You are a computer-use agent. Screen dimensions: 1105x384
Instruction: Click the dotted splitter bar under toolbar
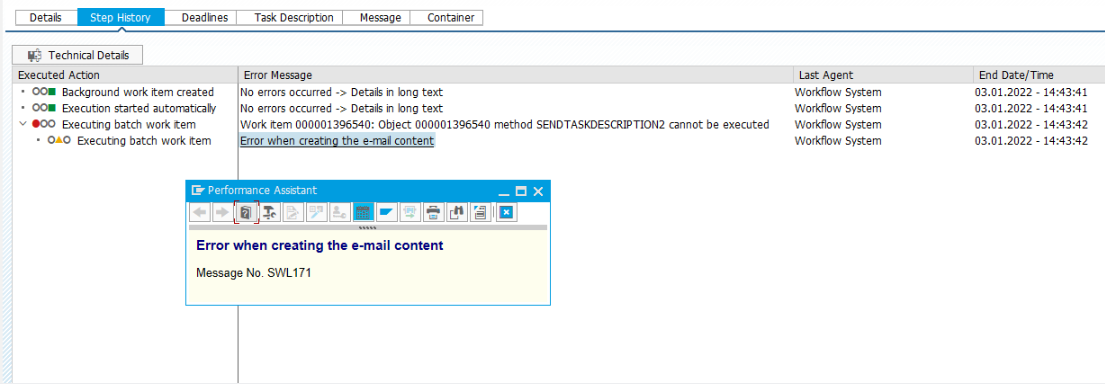click(368, 228)
